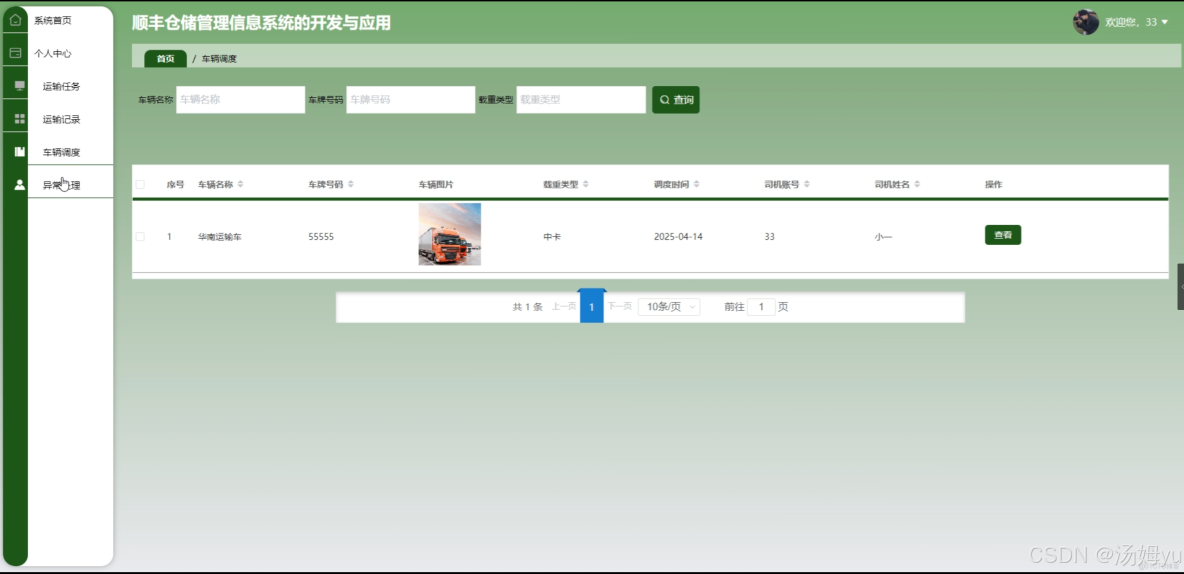Viewport: 1184px width, 574px height.
Task: Open the 运输任务 menu item
Action: [x=61, y=86]
